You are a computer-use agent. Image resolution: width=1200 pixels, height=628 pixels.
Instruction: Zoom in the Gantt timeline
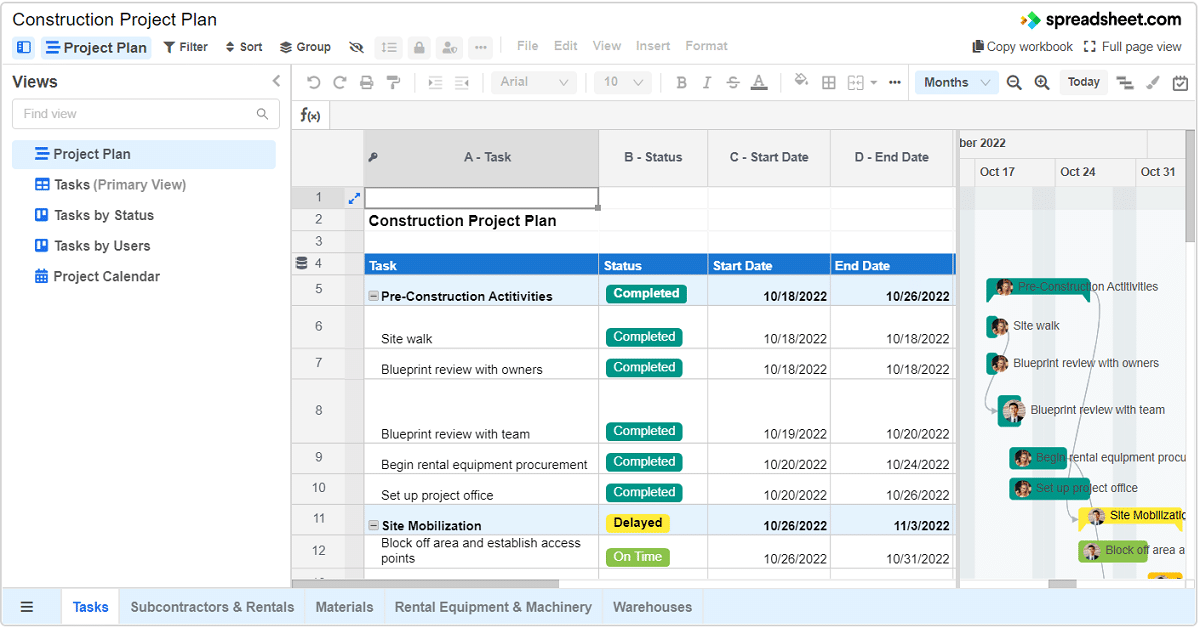1042,82
